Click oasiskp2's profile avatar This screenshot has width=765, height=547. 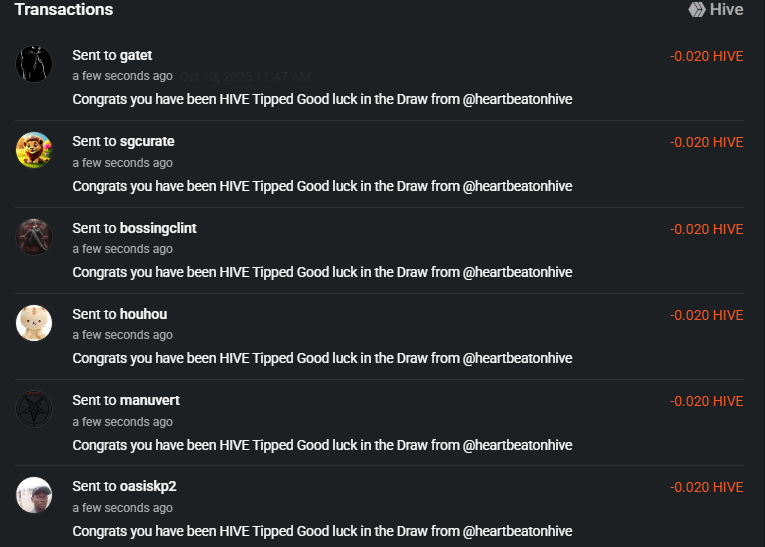(x=34, y=494)
